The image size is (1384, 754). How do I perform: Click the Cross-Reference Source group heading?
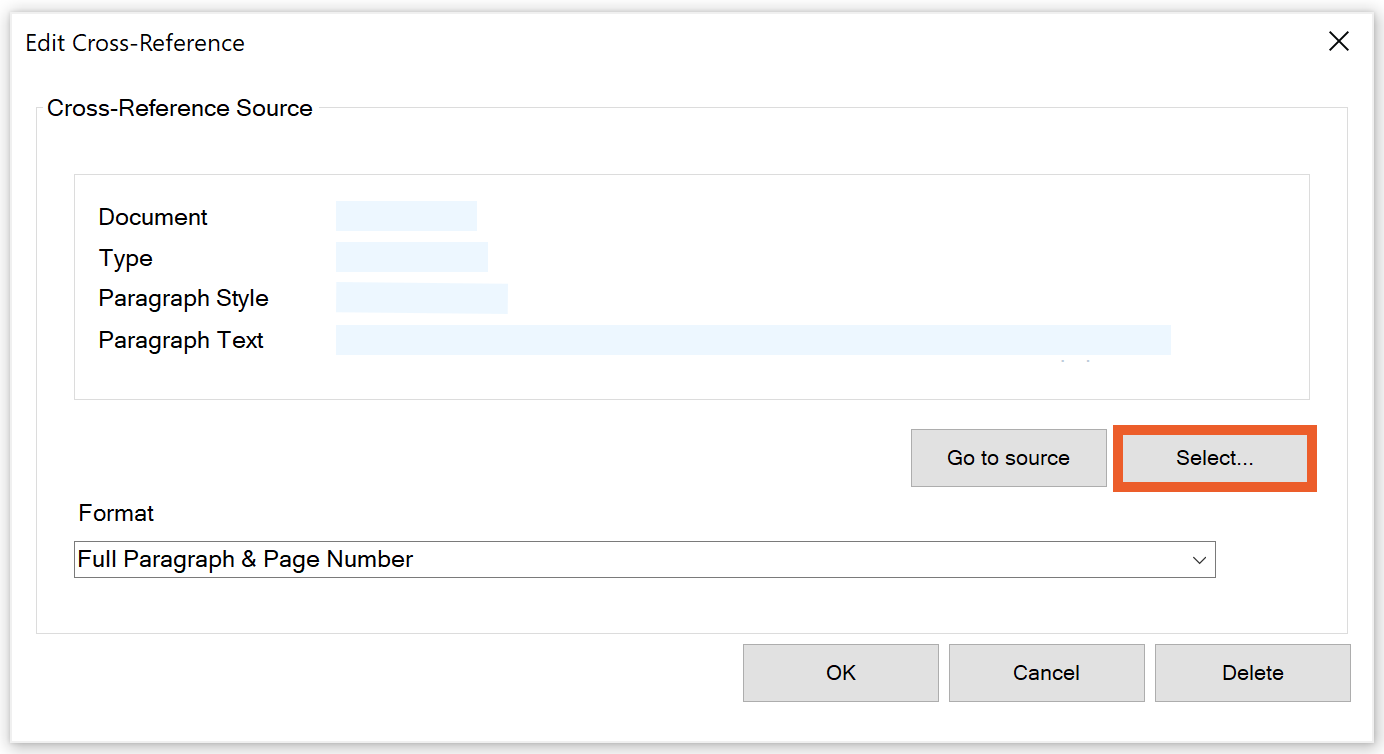(180, 108)
